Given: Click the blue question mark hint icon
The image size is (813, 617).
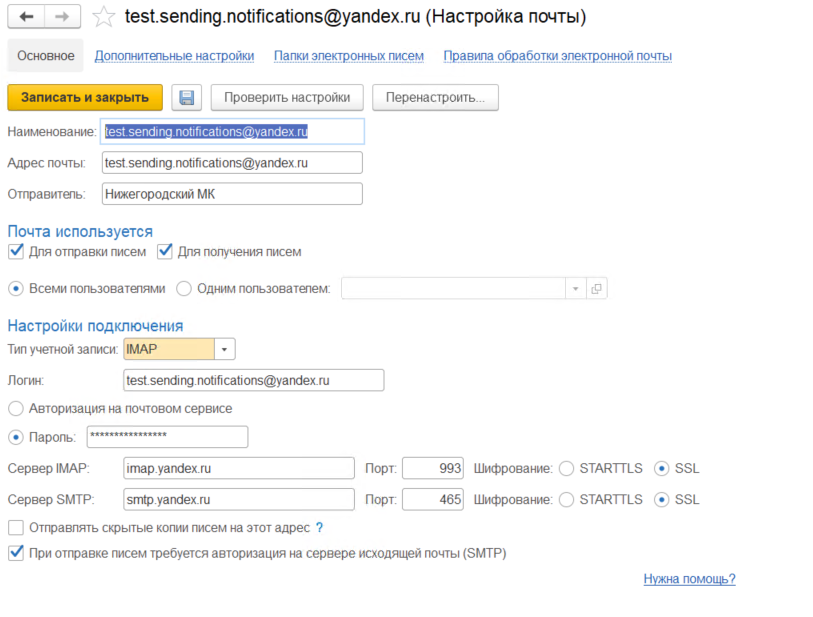Looking at the screenshot, I should coord(319,527).
